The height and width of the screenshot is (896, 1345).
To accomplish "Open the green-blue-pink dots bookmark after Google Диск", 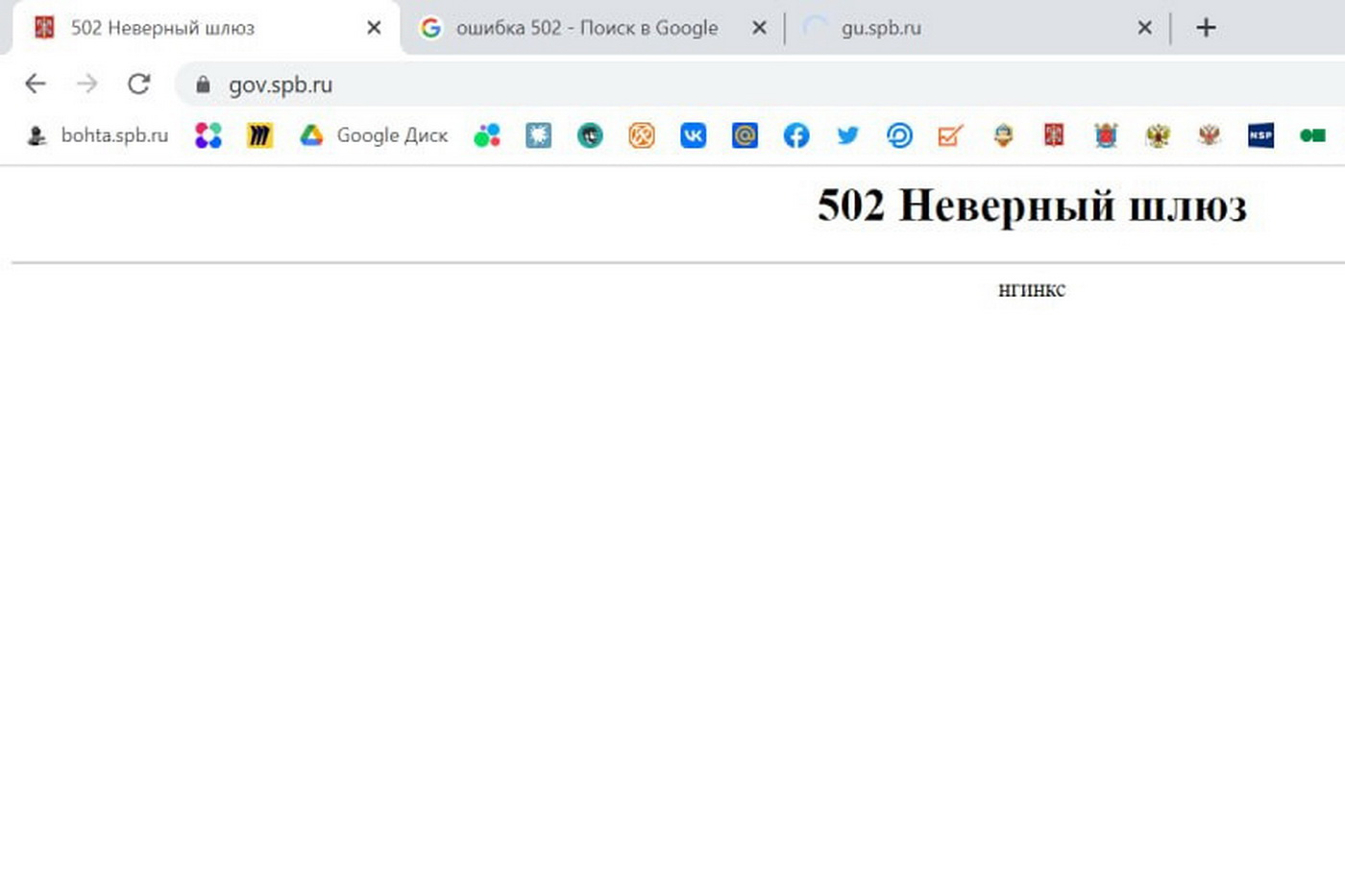I will coord(487,135).
